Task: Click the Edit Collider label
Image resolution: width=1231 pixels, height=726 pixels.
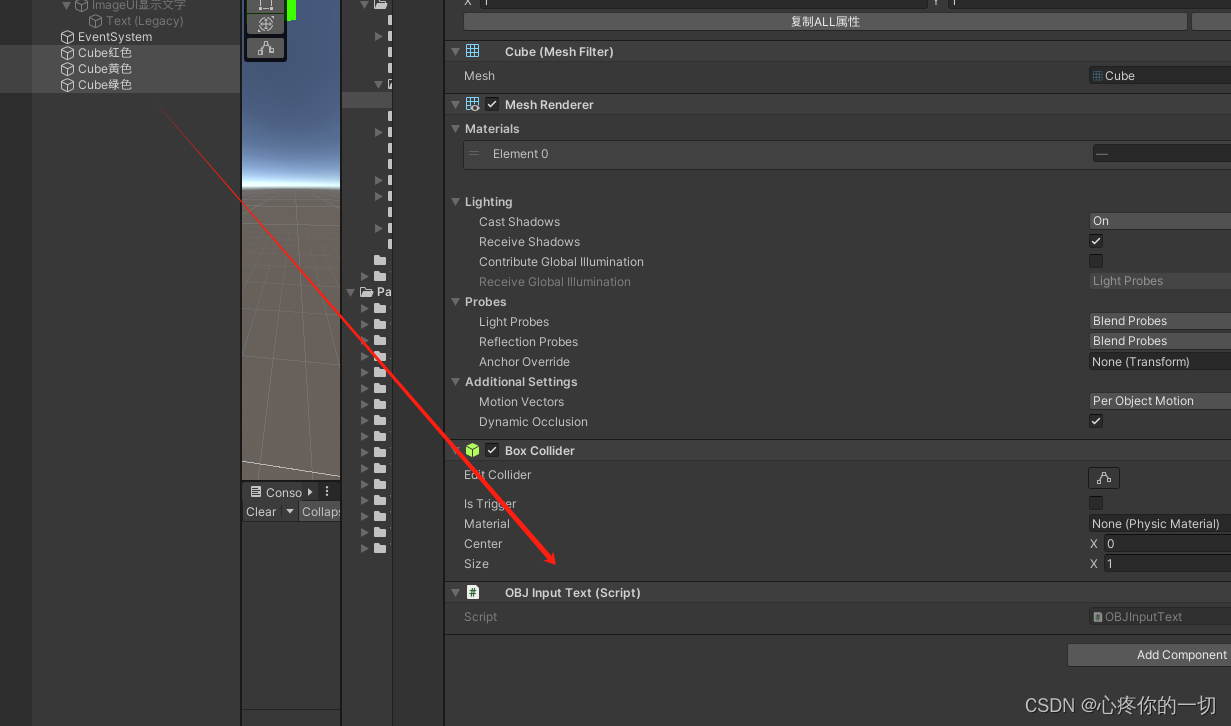Action: [x=498, y=475]
